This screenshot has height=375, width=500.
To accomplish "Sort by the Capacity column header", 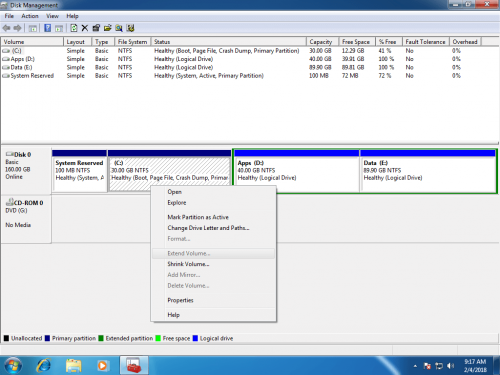I will pyautogui.click(x=322, y=42).
